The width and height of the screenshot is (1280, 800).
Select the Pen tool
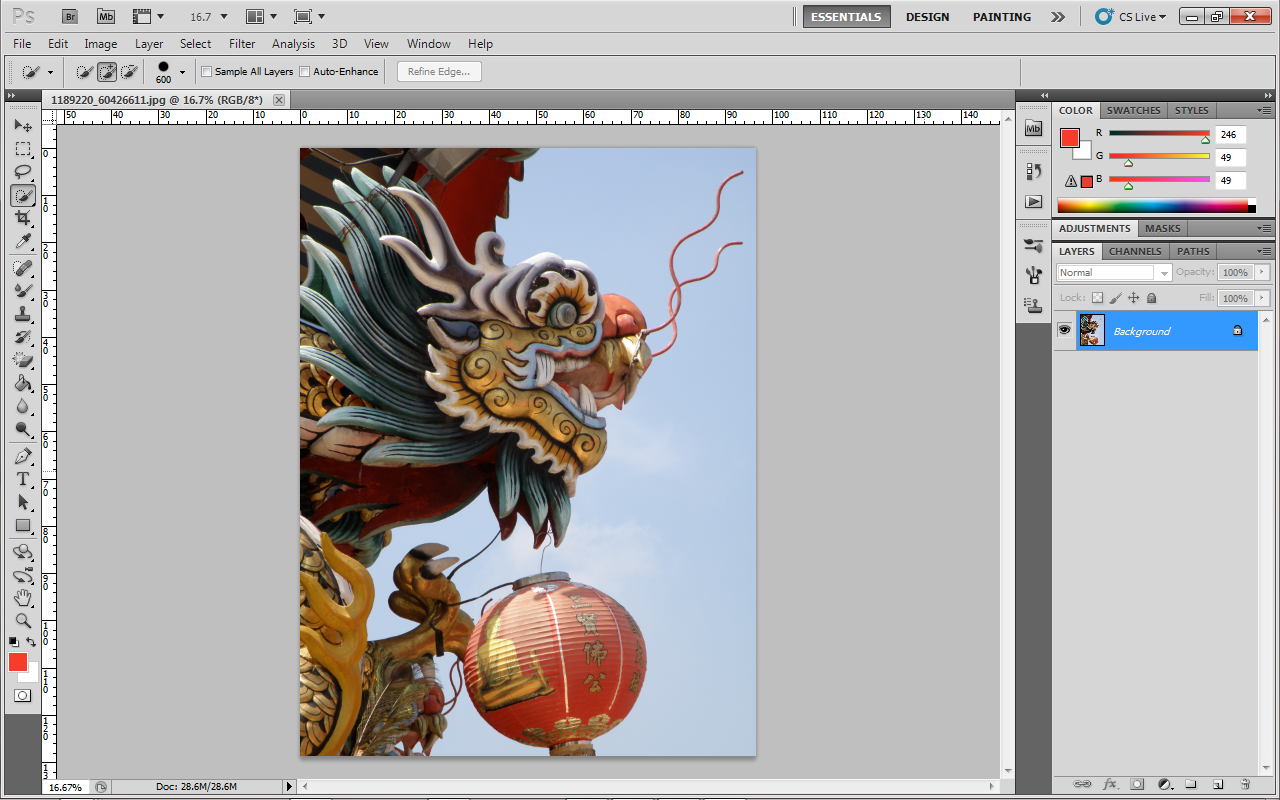pyautogui.click(x=23, y=456)
